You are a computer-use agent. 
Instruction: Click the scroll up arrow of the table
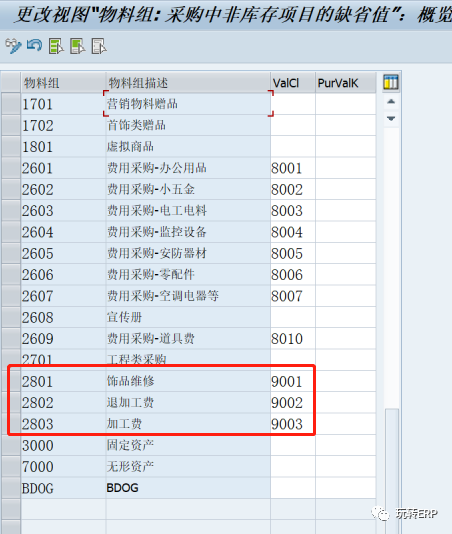click(391, 101)
